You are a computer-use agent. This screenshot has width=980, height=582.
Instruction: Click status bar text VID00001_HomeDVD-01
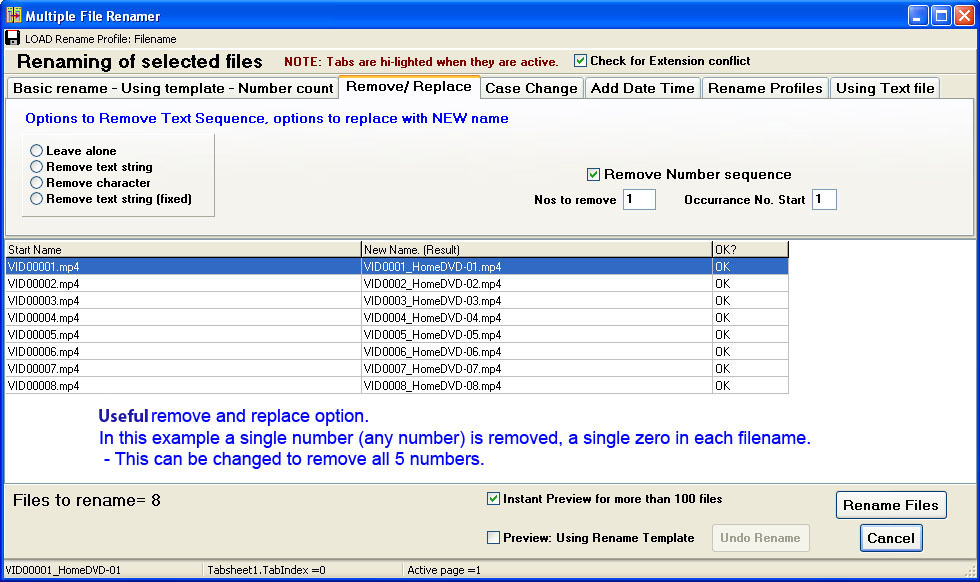coord(64,570)
